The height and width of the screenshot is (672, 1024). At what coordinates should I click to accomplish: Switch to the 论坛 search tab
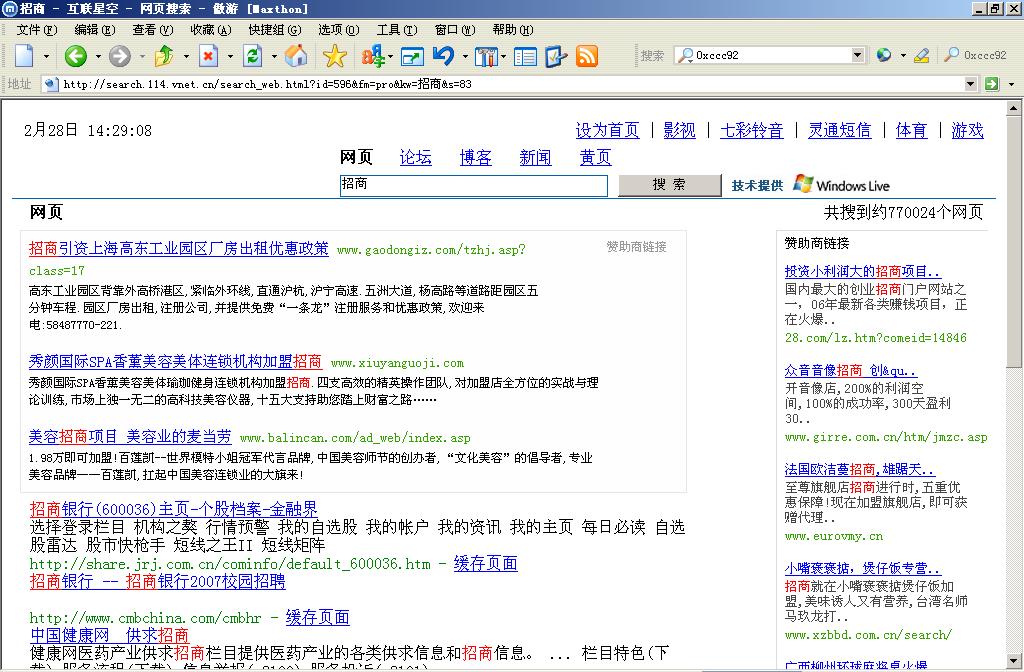click(x=415, y=158)
